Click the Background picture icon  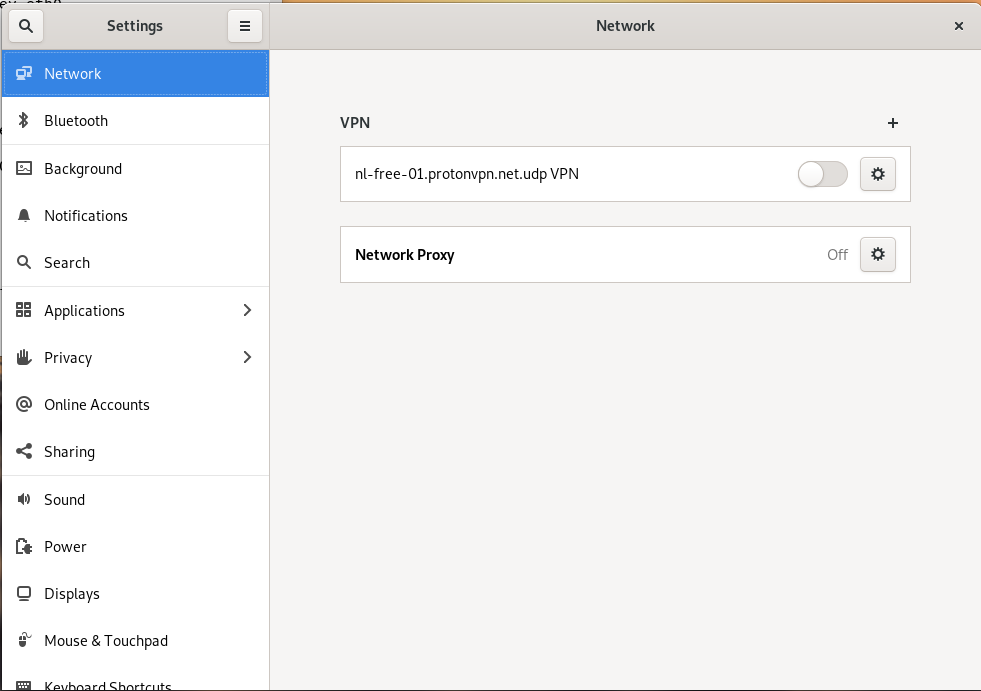click(x=24, y=168)
